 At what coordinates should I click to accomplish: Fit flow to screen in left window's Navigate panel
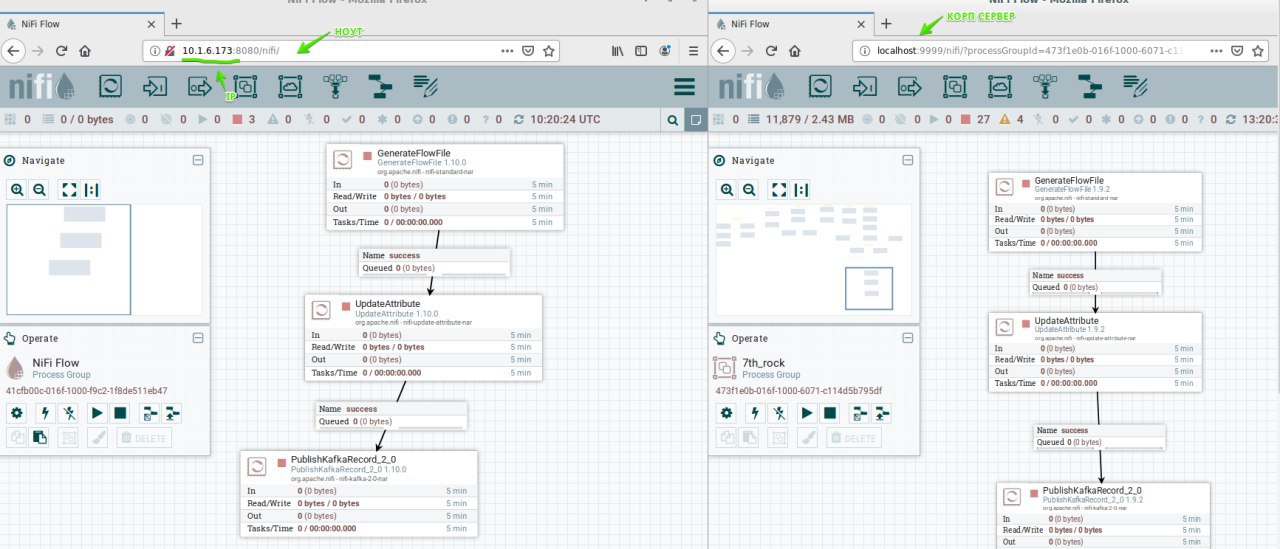(68, 189)
